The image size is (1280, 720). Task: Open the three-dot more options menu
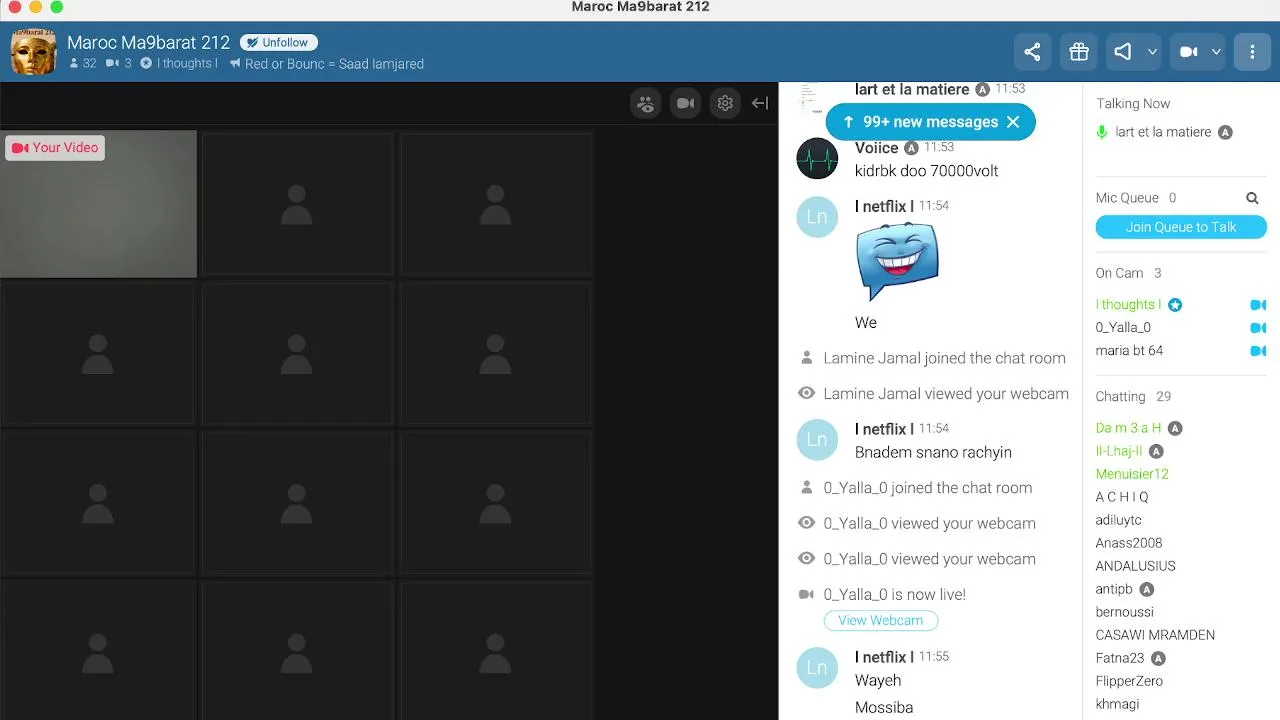pos(1252,52)
